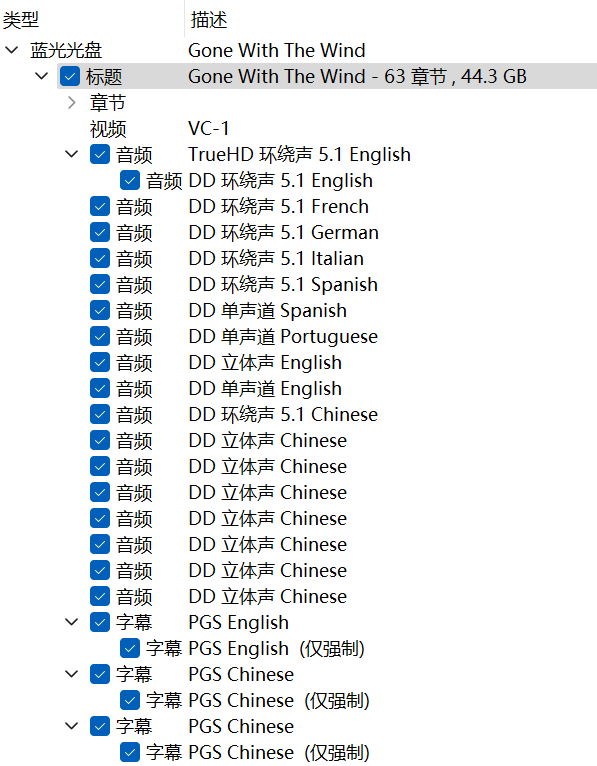This screenshot has height=766, width=597.
Task: Toggle DD 环绕声 5.1 Chinese audio checkbox
Action: point(100,414)
